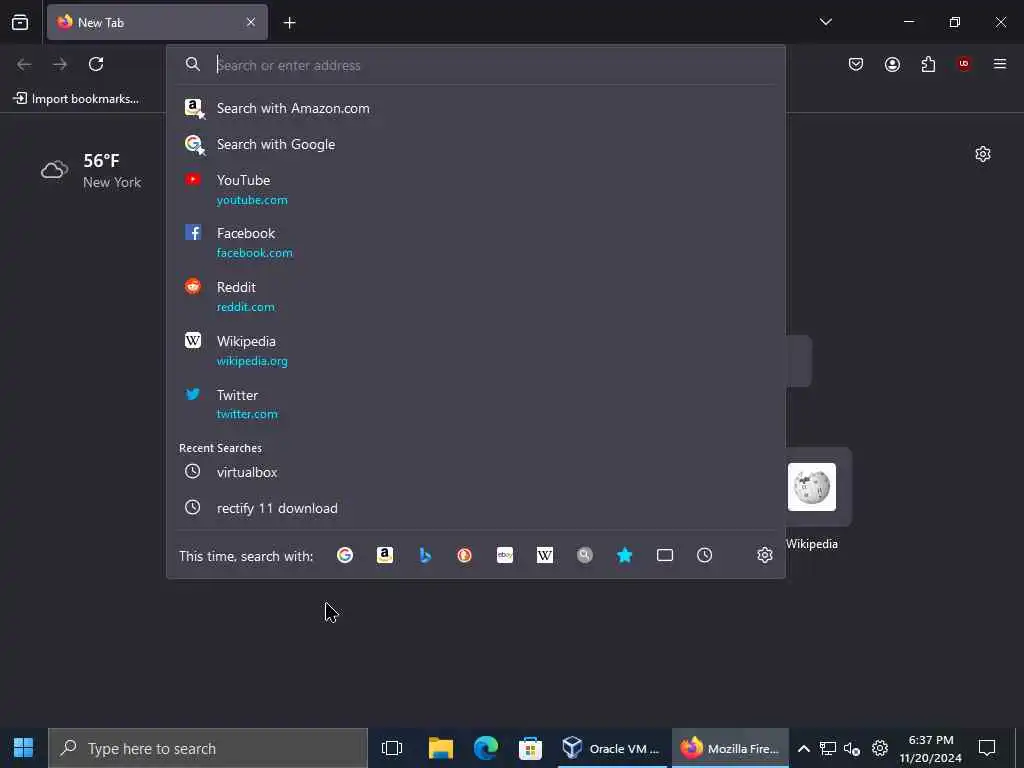Screen dimensions: 1024x768
Task: Click the Type here to search box
Action: click(208, 748)
